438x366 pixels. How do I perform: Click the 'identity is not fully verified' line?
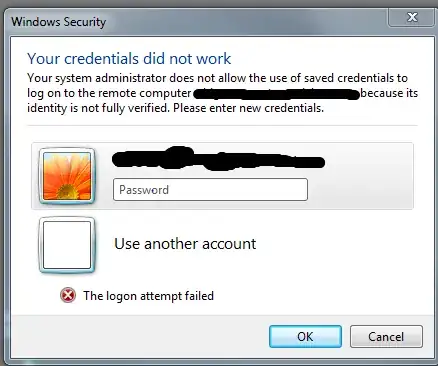[x=175, y=108]
